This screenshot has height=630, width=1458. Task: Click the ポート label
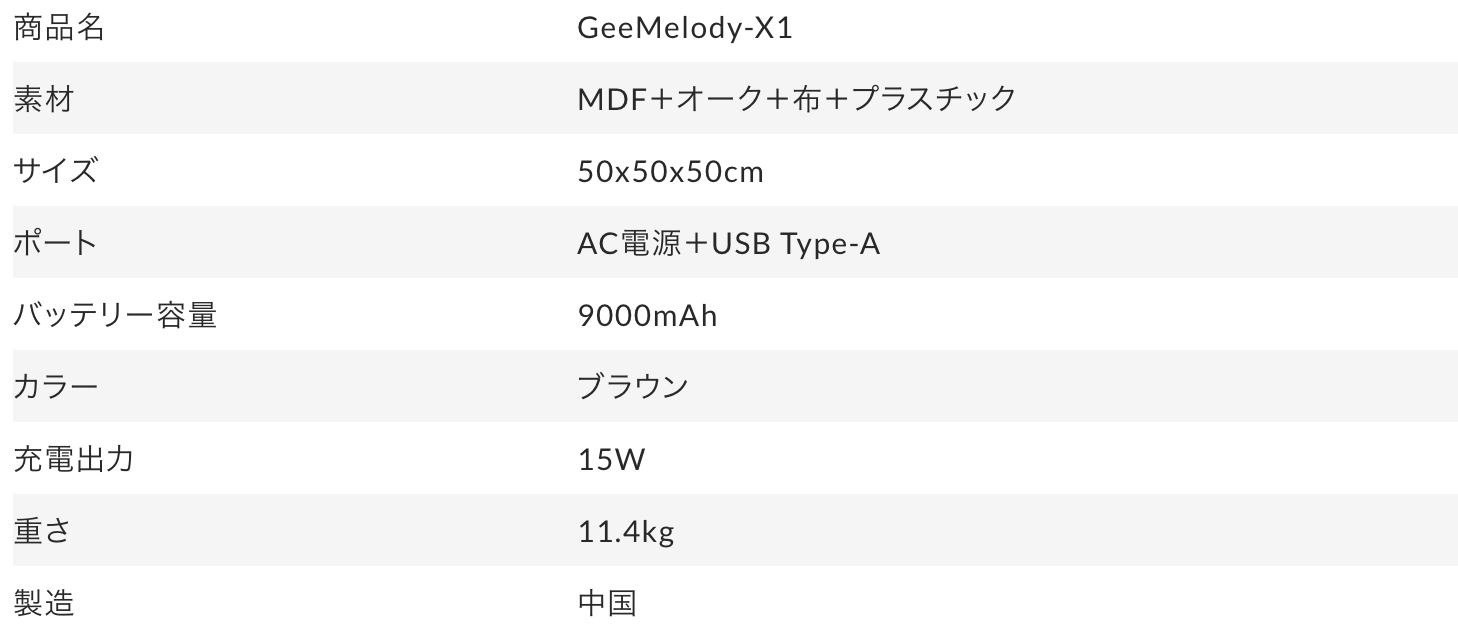pyautogui.click(x=55, y=243)
